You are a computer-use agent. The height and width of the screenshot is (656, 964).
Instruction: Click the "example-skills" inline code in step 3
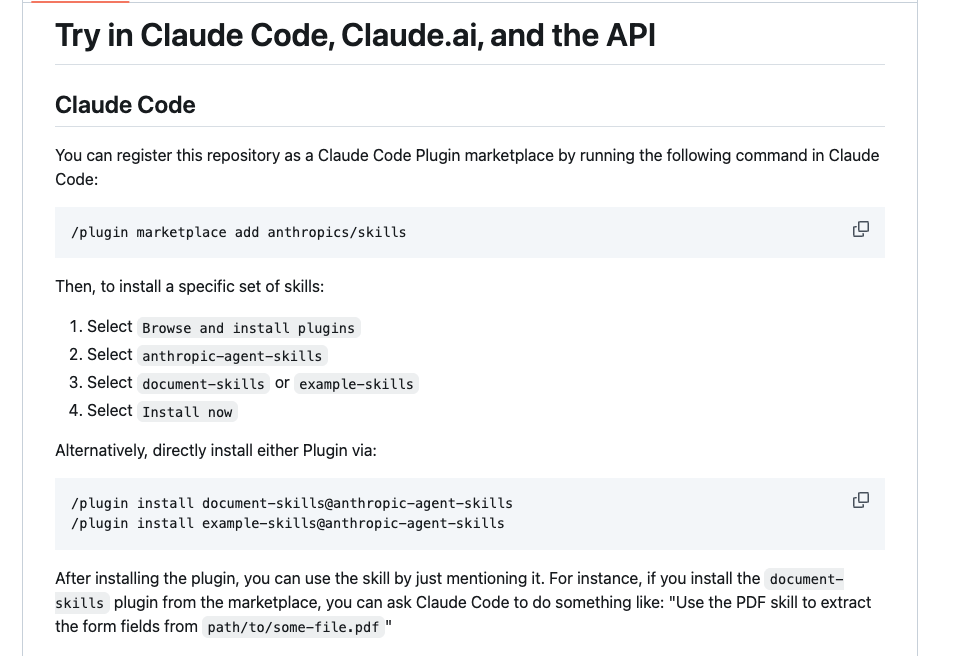pos(355,384)
